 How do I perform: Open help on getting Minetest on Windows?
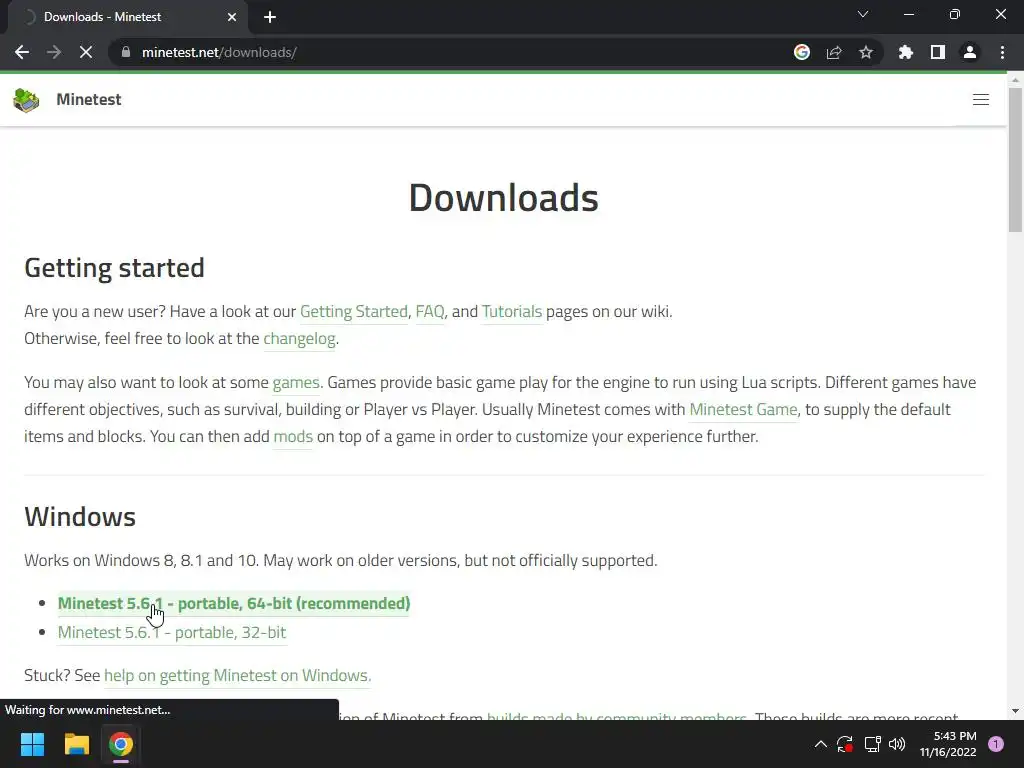(x=237, y=675)
